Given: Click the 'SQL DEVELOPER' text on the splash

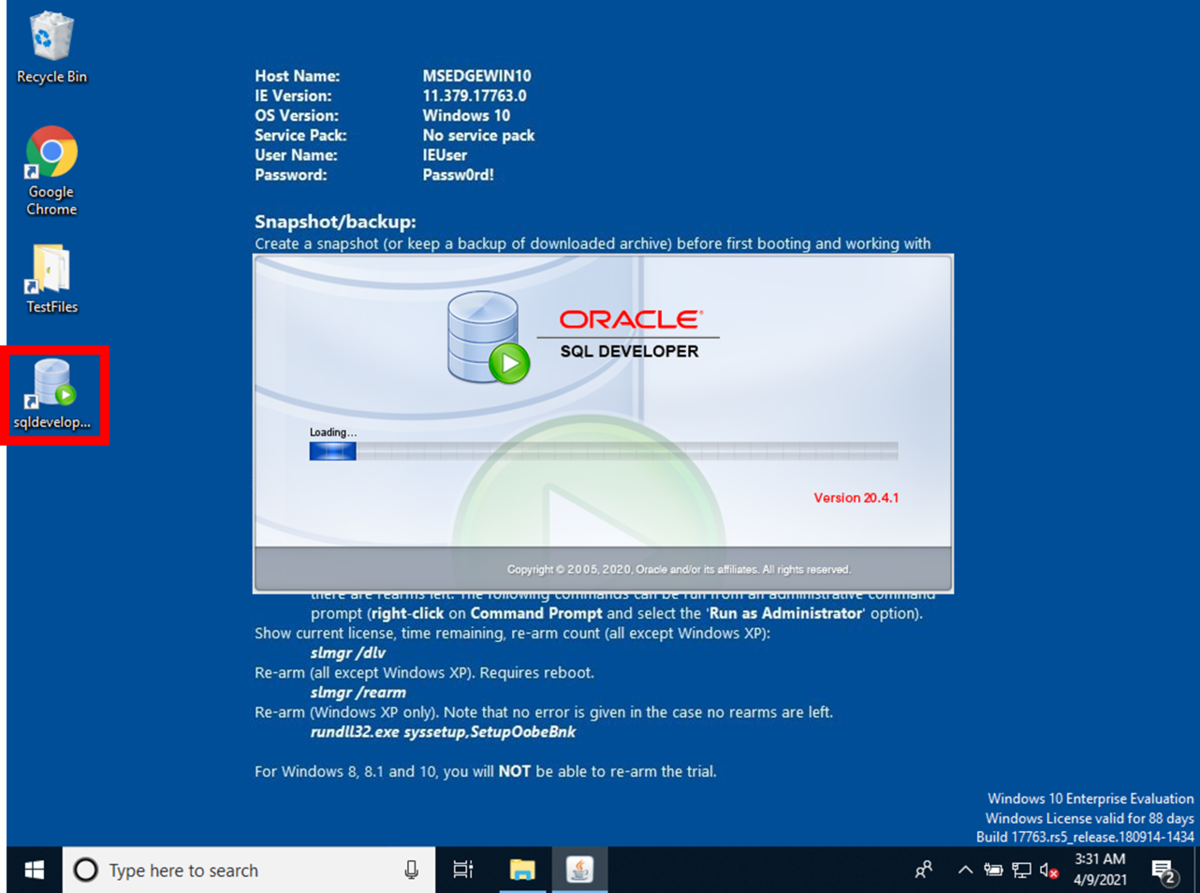Looking at the screenshot, I should tap(629, 351).
